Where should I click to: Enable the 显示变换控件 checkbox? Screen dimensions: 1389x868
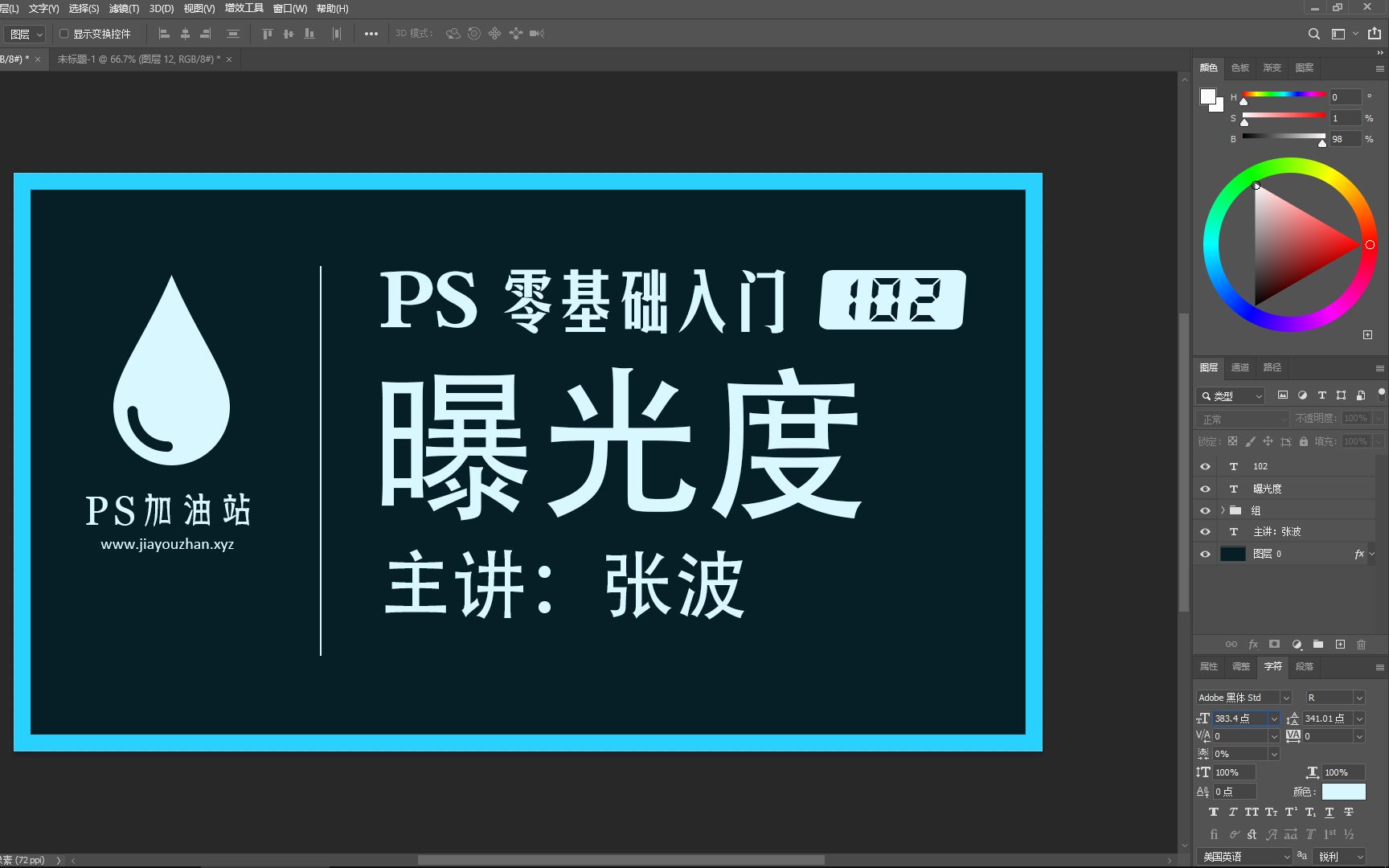[64, 34]
